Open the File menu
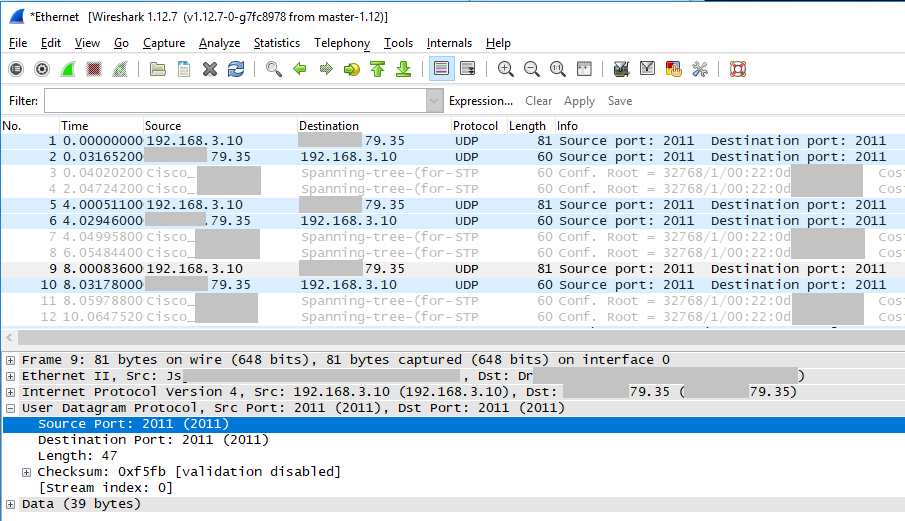905x521 pixels. coord(18,43)
